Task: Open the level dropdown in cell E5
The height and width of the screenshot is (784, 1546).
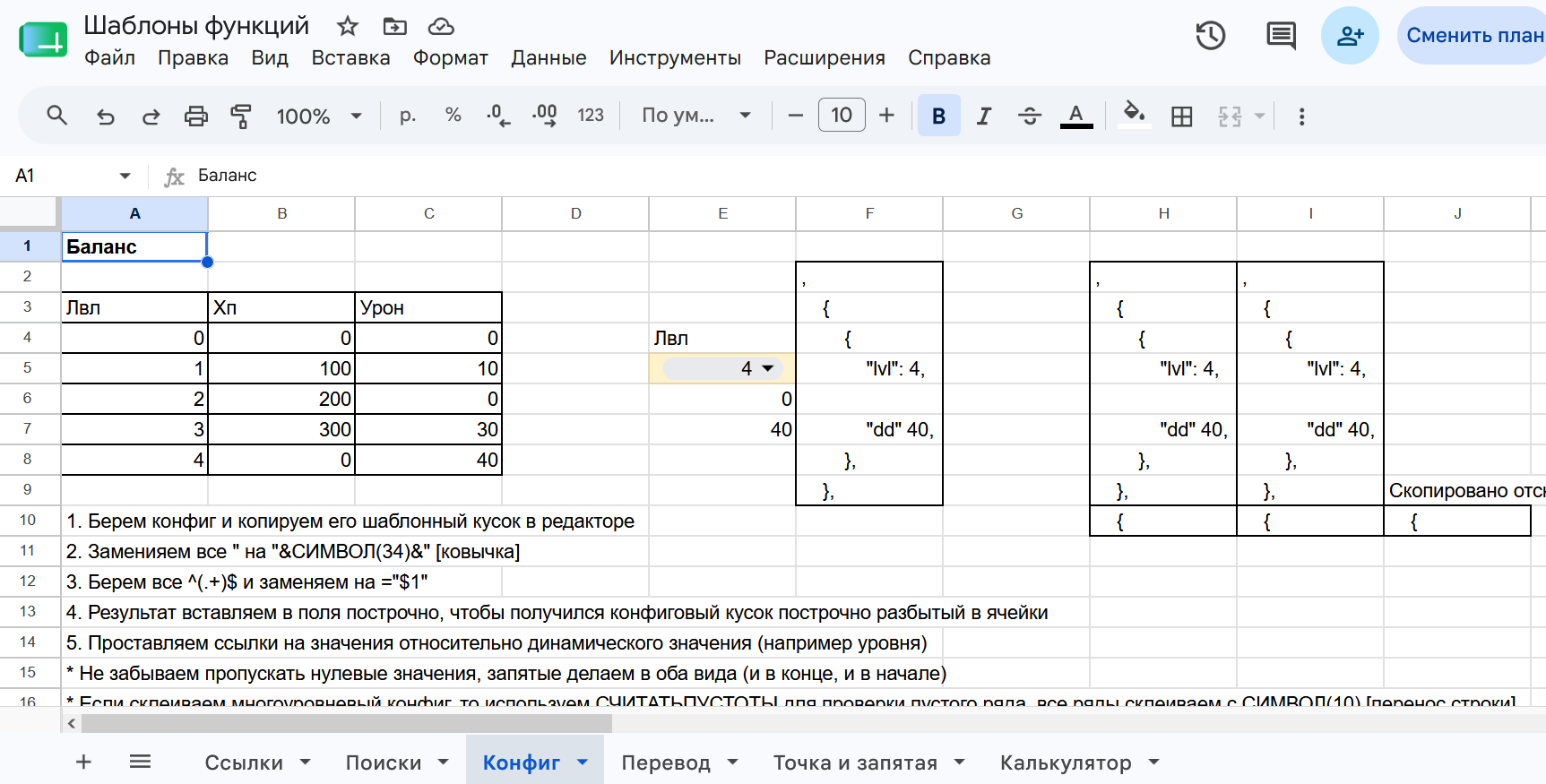Action: [768, 368]
